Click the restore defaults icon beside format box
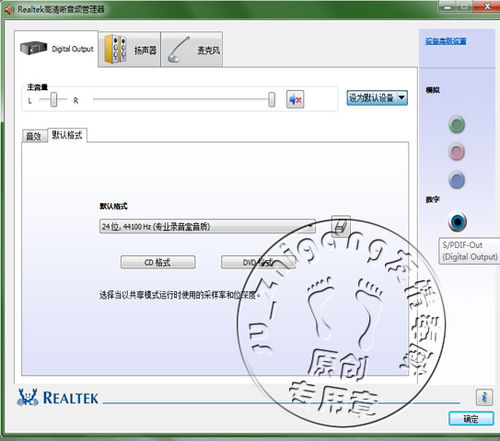This screenshot has height=441, width=500. pyautogui.click(x=341, y=226)
